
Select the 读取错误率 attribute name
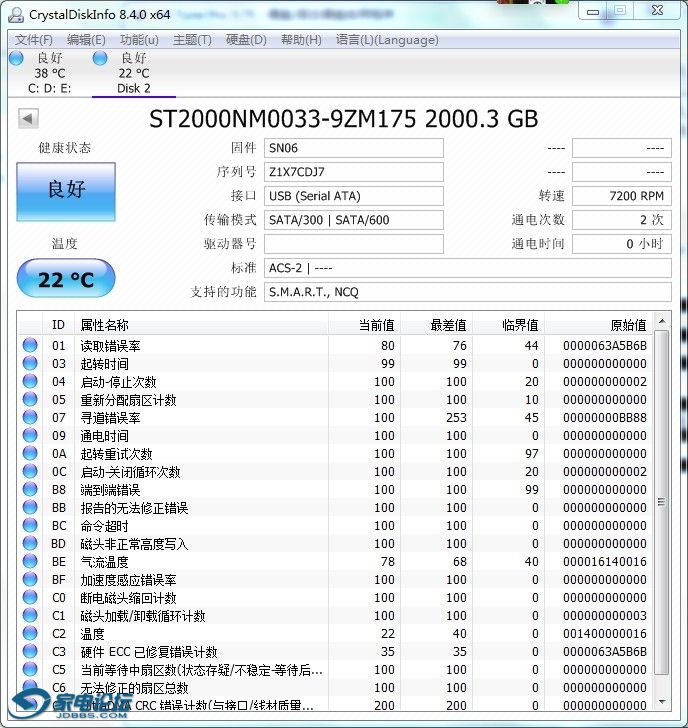[x=110, y=345]
